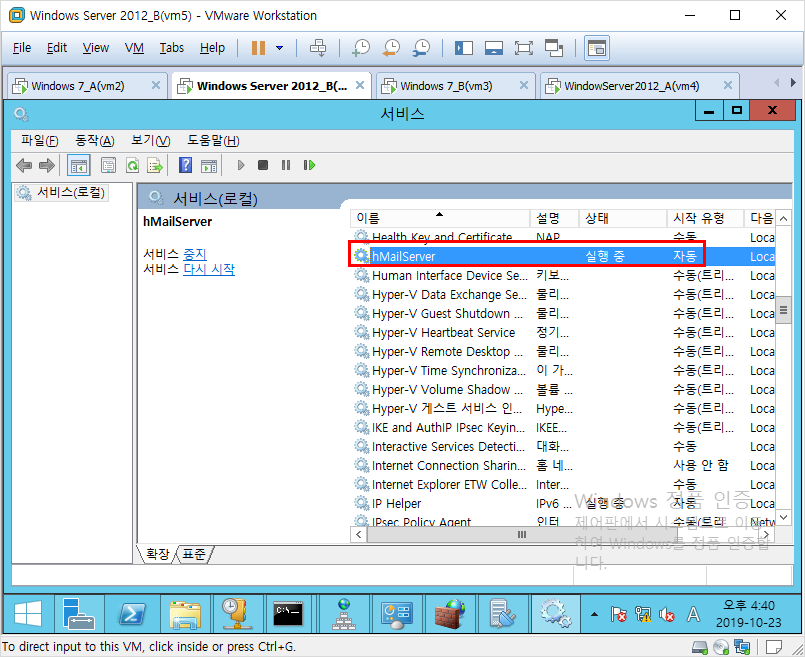Select Internet Connection Sharing service row

point(564,466)
